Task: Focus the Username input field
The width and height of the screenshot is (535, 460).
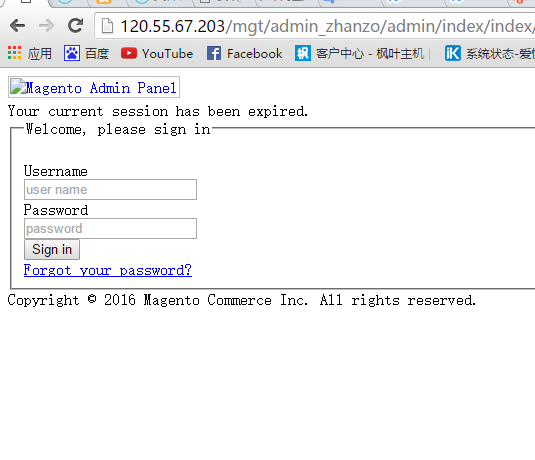Action: point(110,189)
